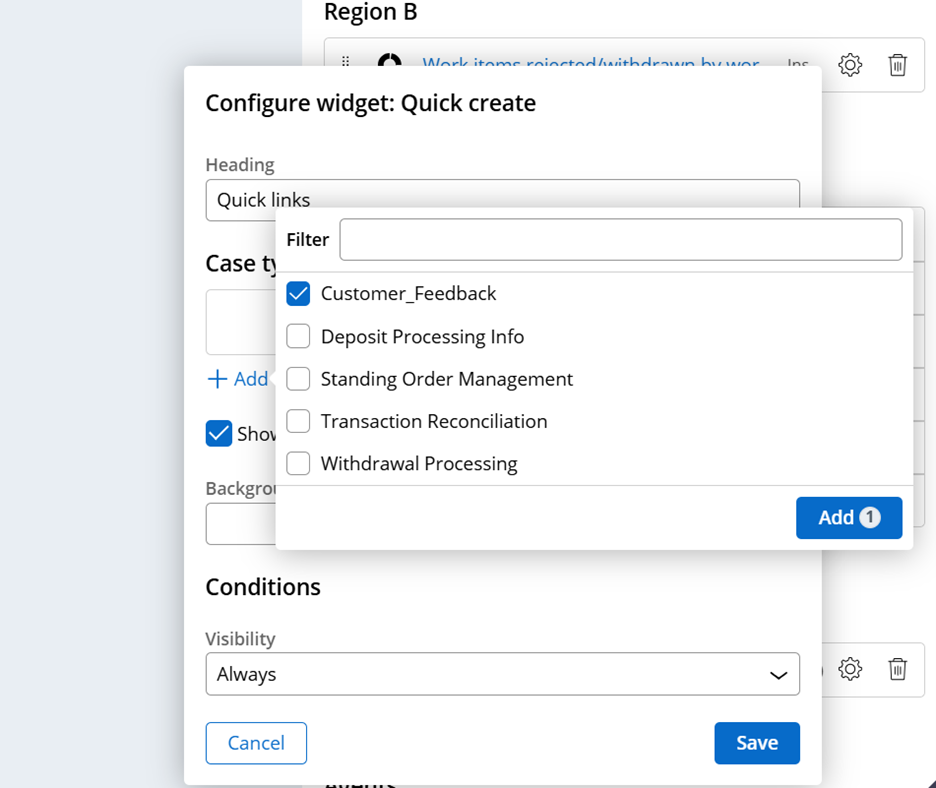The width and height of the screenshot is (936, 788).
Task: Open settings for the top widget
Action: (849, 64)
